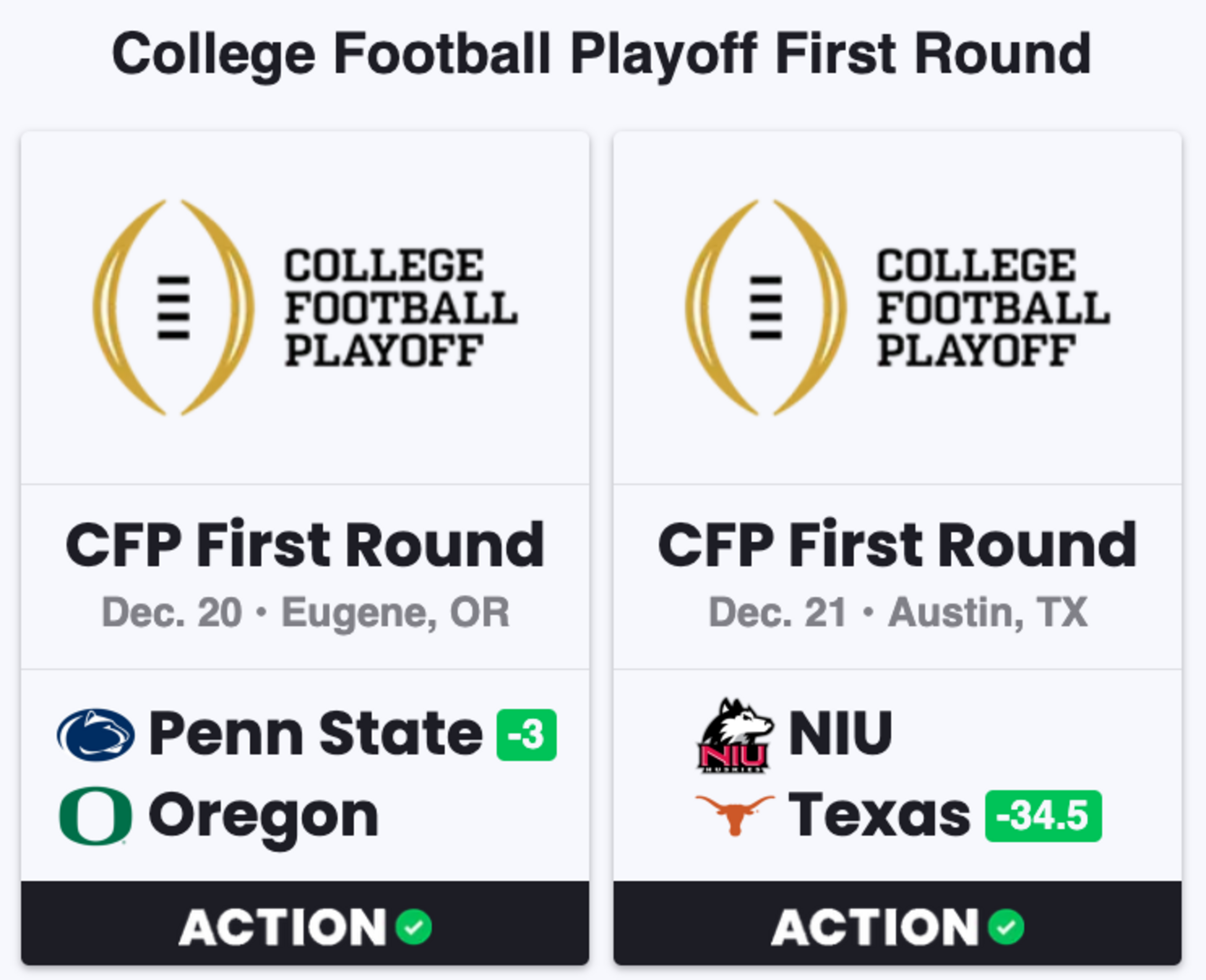Click the Penn State Nittany Lions logo
This screenshot has height=980, width=1206.
[96, 735]
